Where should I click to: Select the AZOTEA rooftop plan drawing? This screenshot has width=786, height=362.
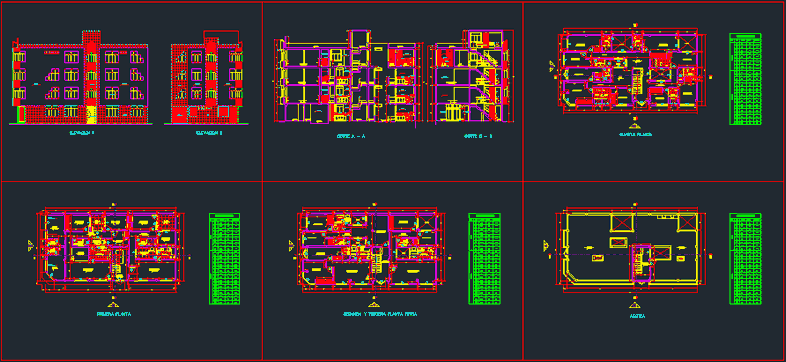[x=631, y=248]
